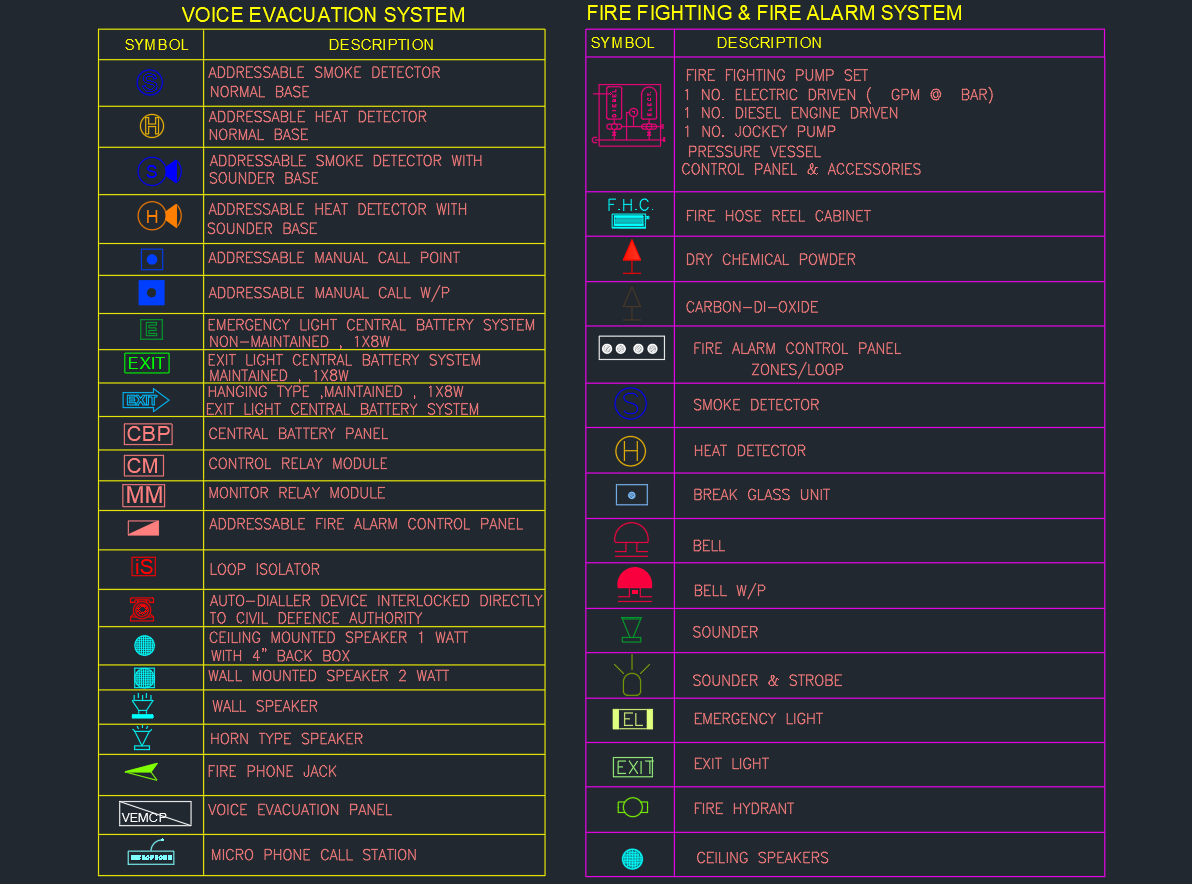1192x884 pixels.
Task: Select the green fire phone jack arrow
Action: [x=142, y=771]
